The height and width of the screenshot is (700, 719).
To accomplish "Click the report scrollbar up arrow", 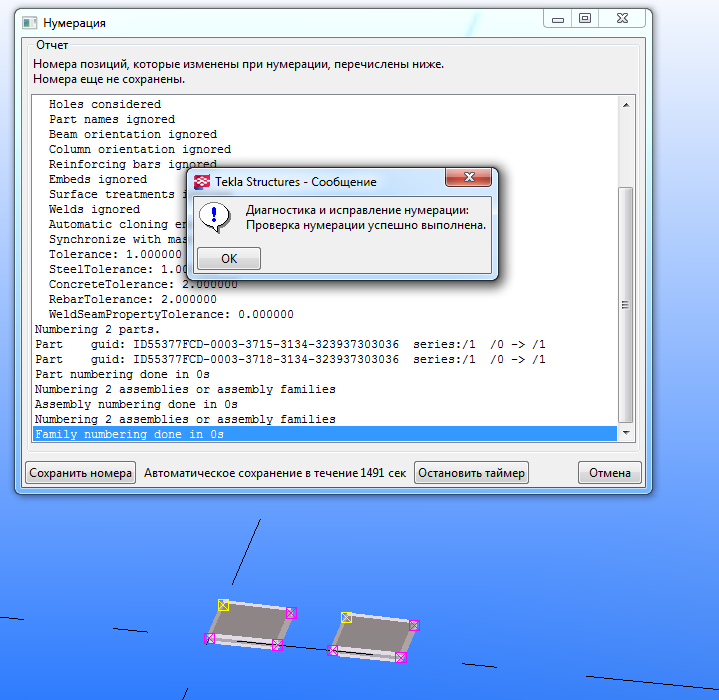I will tap(626, 105).
